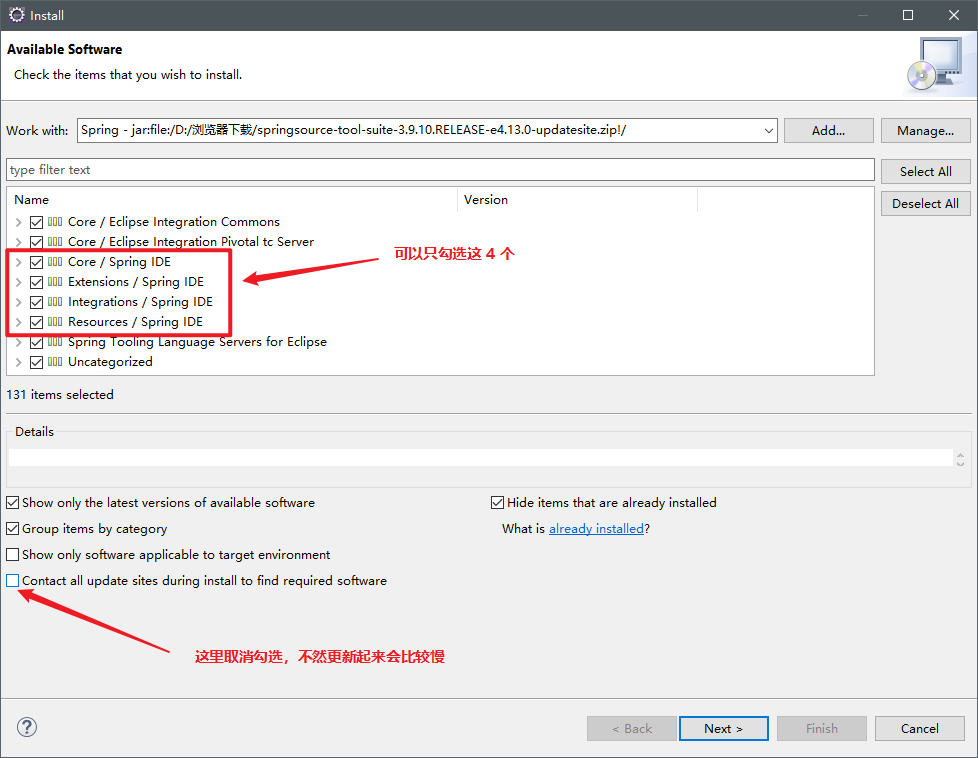Viewport: 978px width, 758px height.
Task: Click the Cancel button
Action: (919, 728)
